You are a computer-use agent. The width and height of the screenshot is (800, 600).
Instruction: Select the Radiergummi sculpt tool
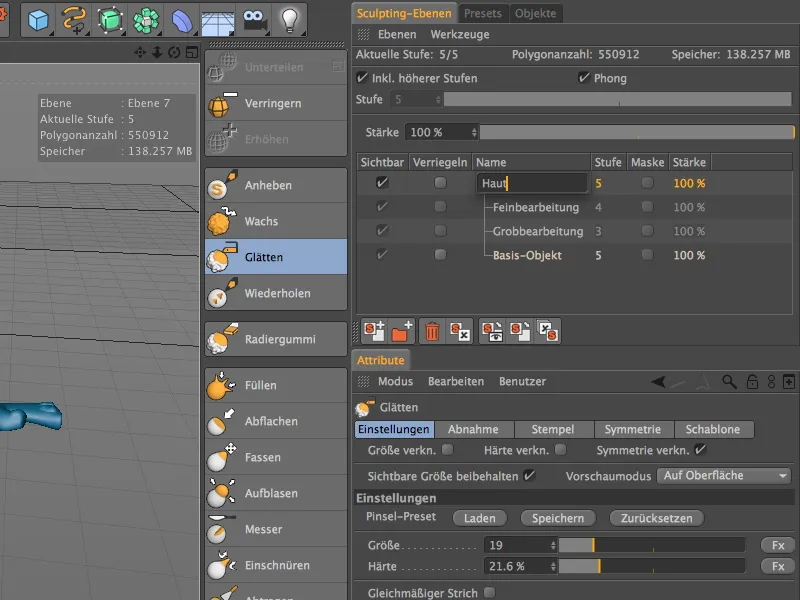[x=276, y=339]
